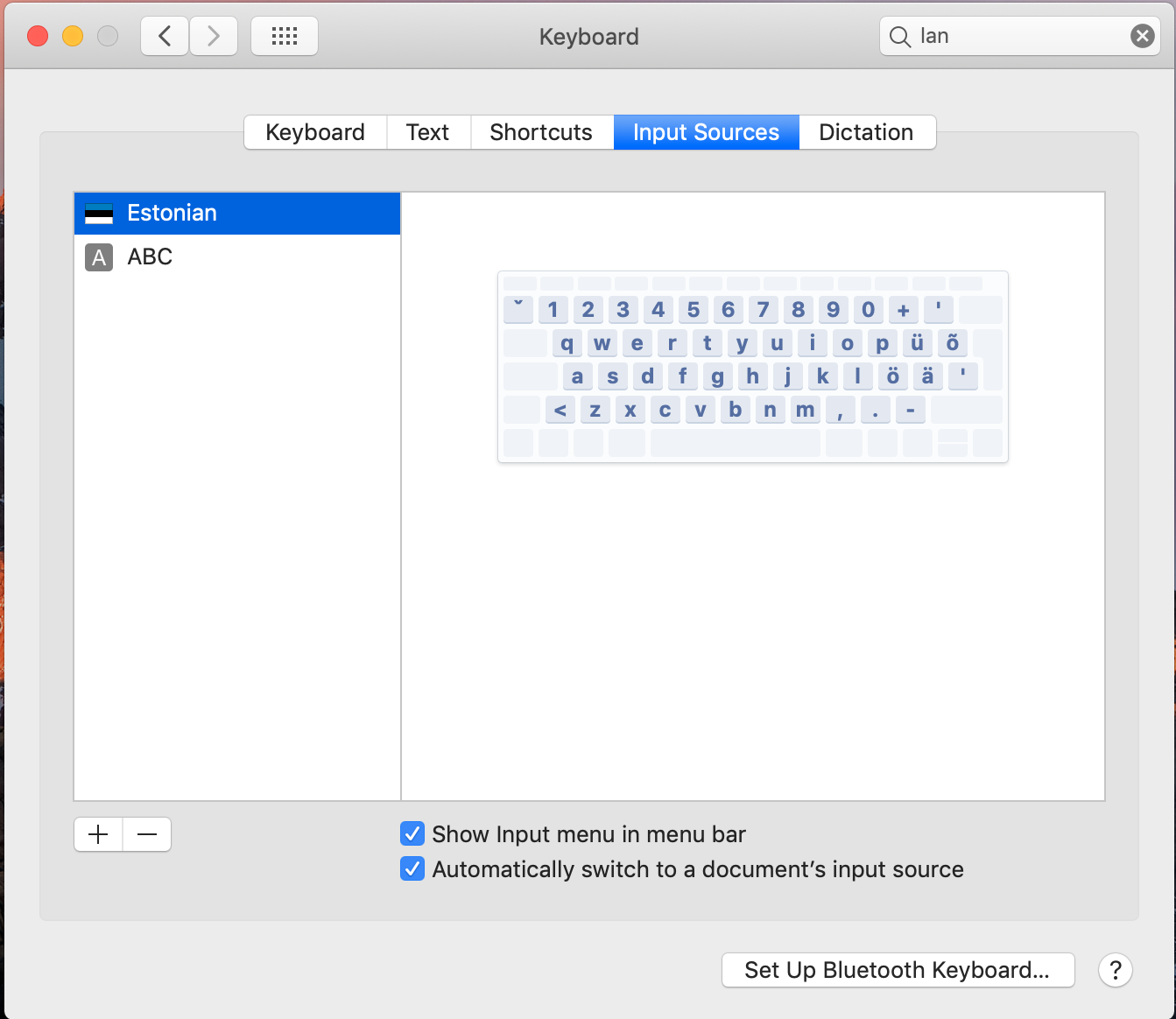Open the Keyboard tab

pos(314,132)
